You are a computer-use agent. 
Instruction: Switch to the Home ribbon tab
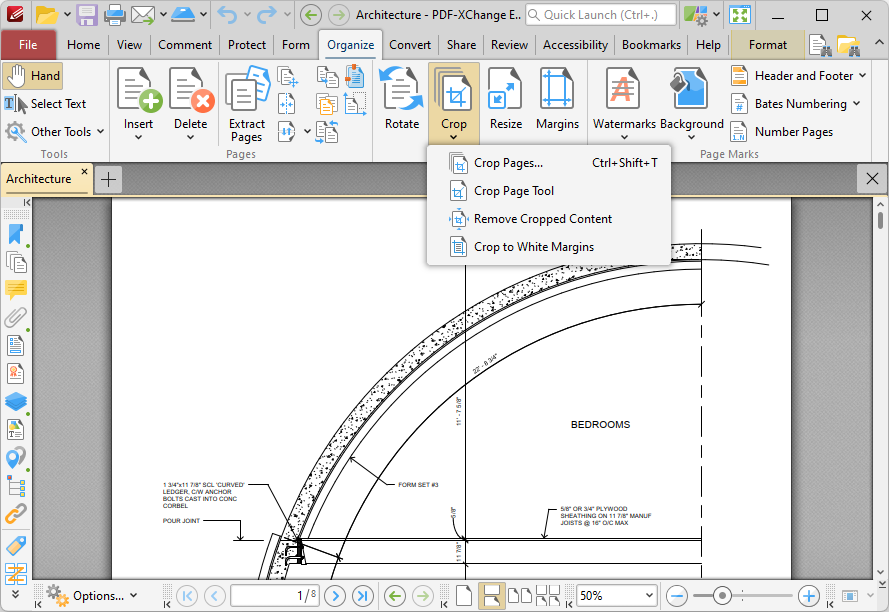click(83, 45)
